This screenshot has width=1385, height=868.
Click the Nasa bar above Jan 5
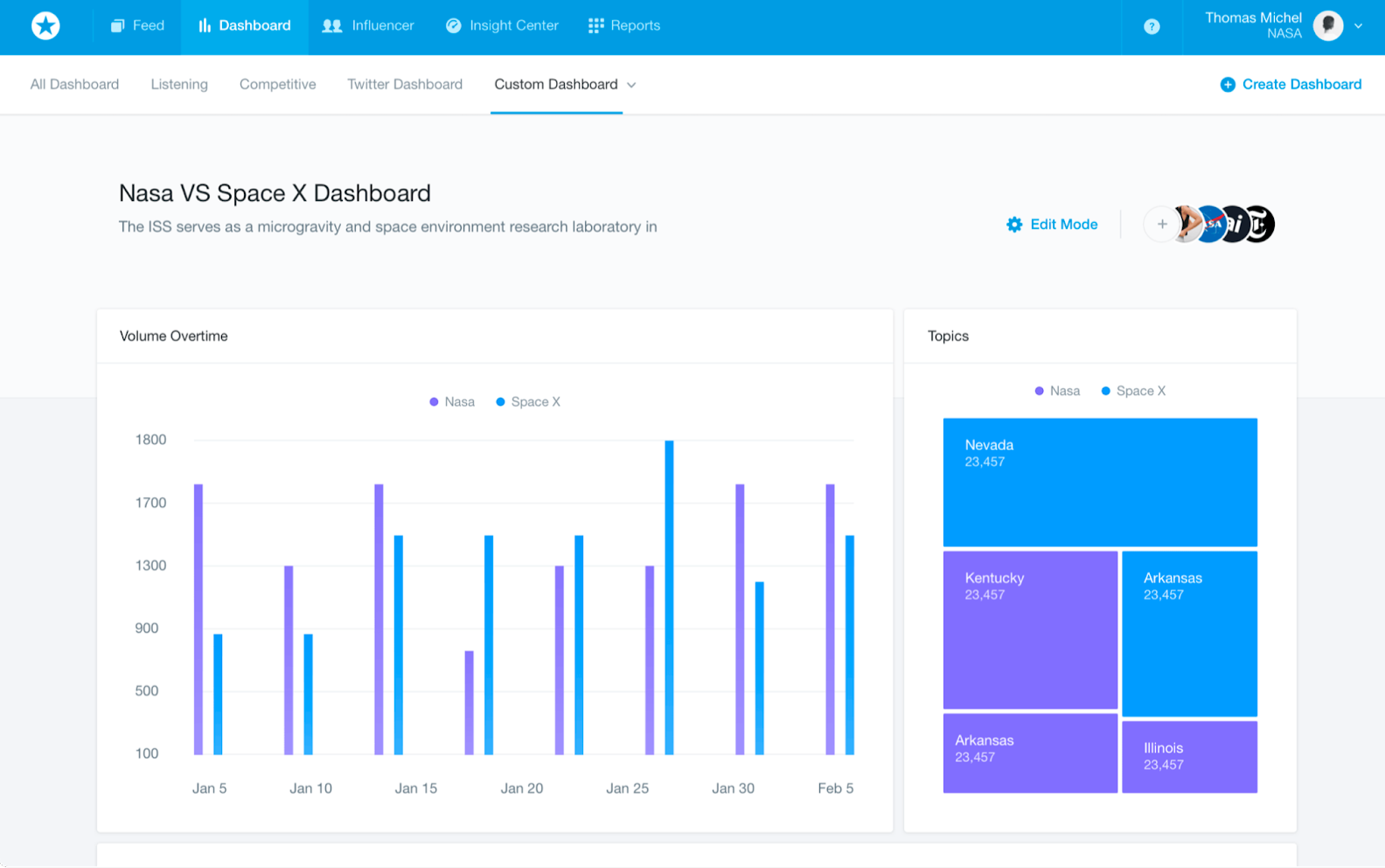point(198,619)
